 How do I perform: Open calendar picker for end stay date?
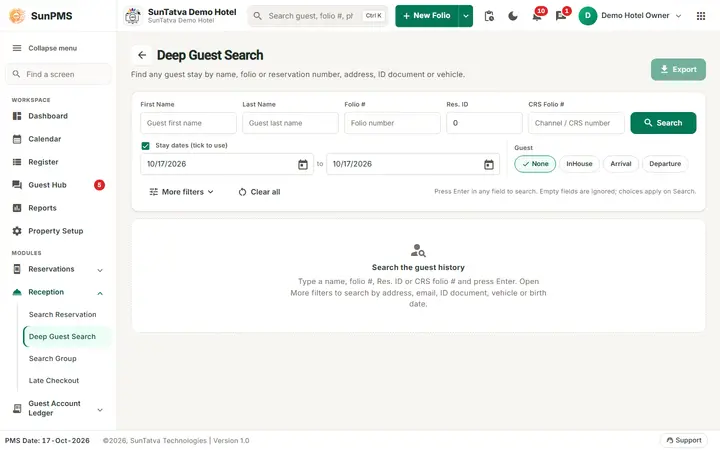point(489,164)
